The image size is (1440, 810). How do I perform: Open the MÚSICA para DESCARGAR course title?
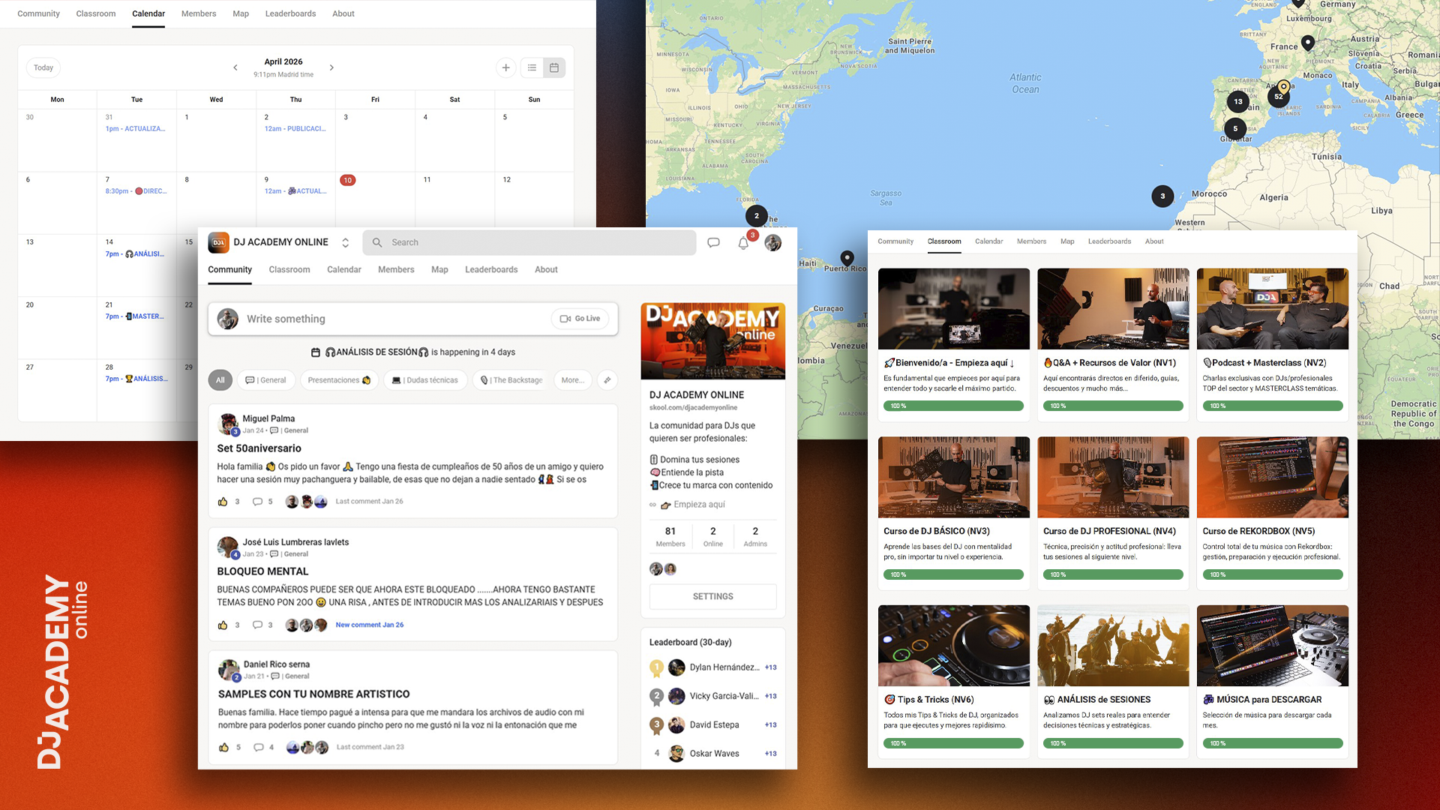(x=1261, y=700)
